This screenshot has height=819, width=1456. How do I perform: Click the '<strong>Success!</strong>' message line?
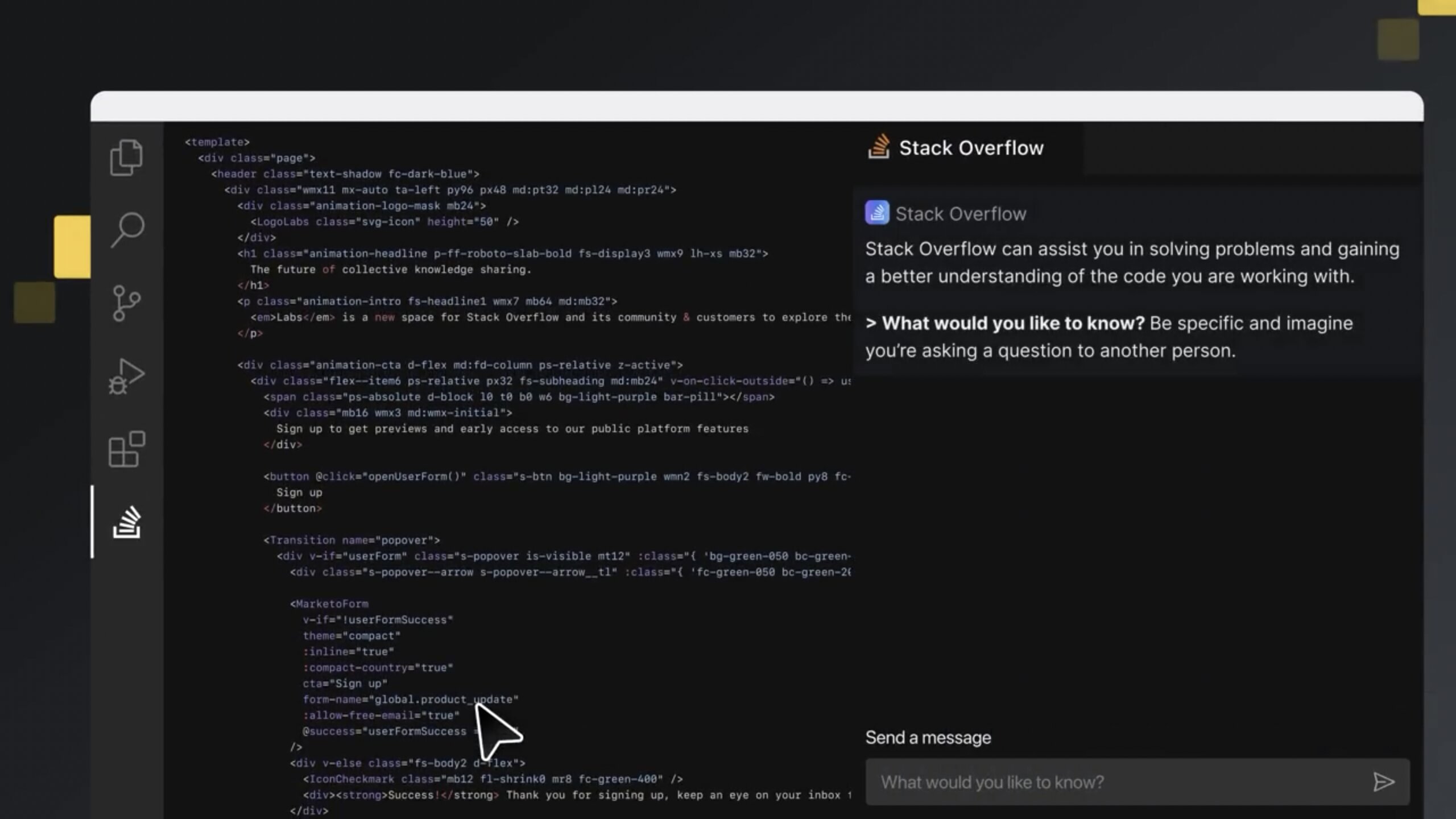click(x=577, y=795)
